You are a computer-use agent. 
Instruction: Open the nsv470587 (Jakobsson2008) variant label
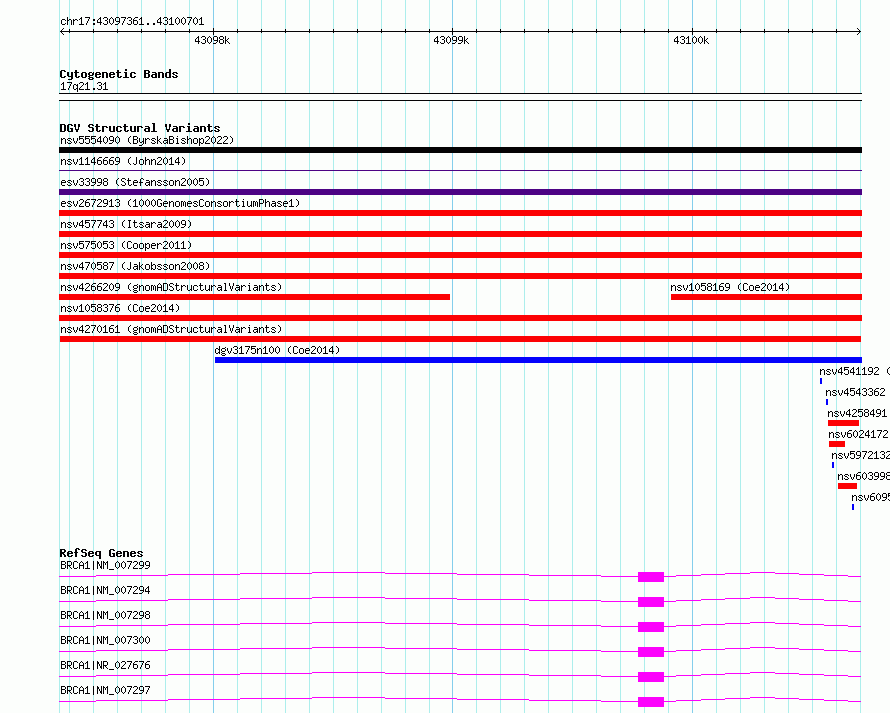coord(135,266)
